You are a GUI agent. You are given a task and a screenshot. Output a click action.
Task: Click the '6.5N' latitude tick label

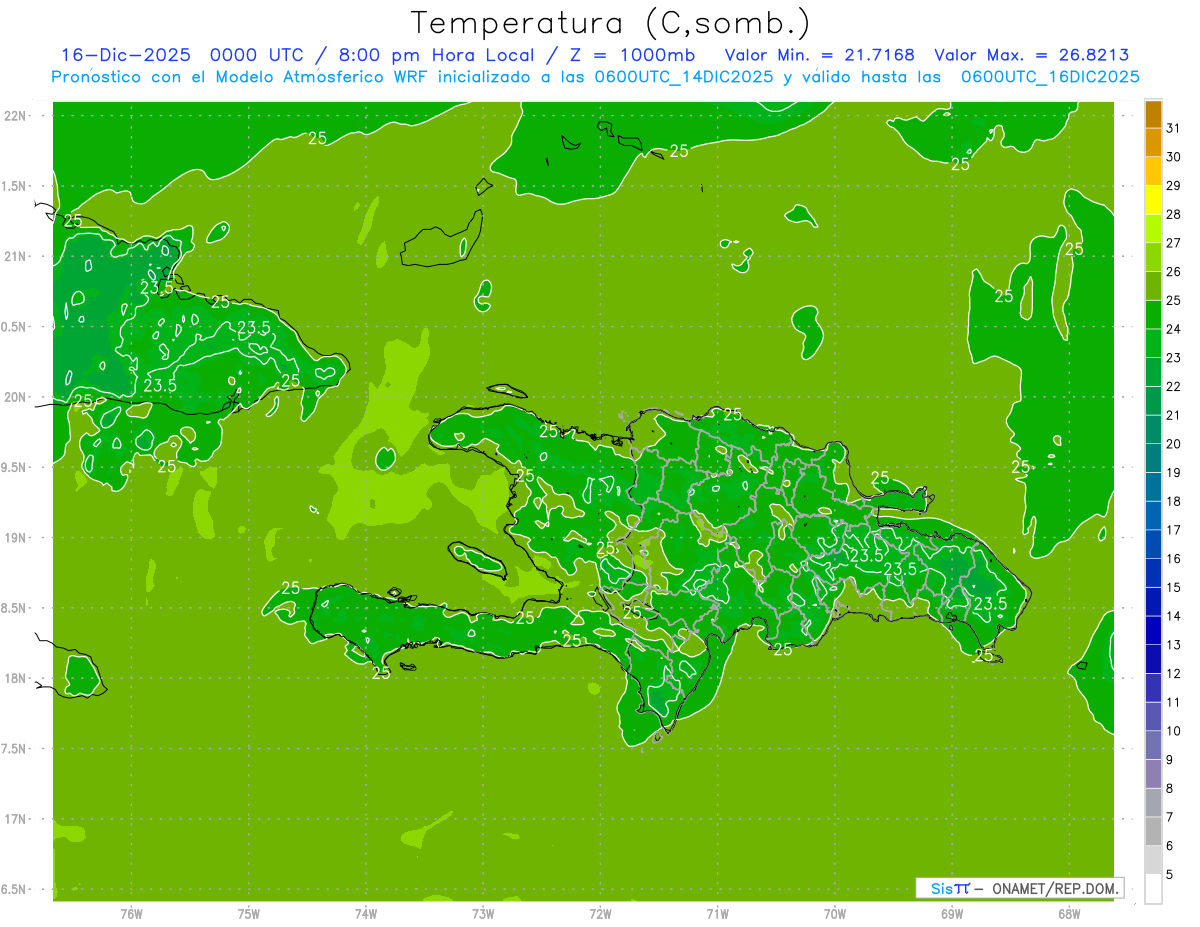(15, 889)
